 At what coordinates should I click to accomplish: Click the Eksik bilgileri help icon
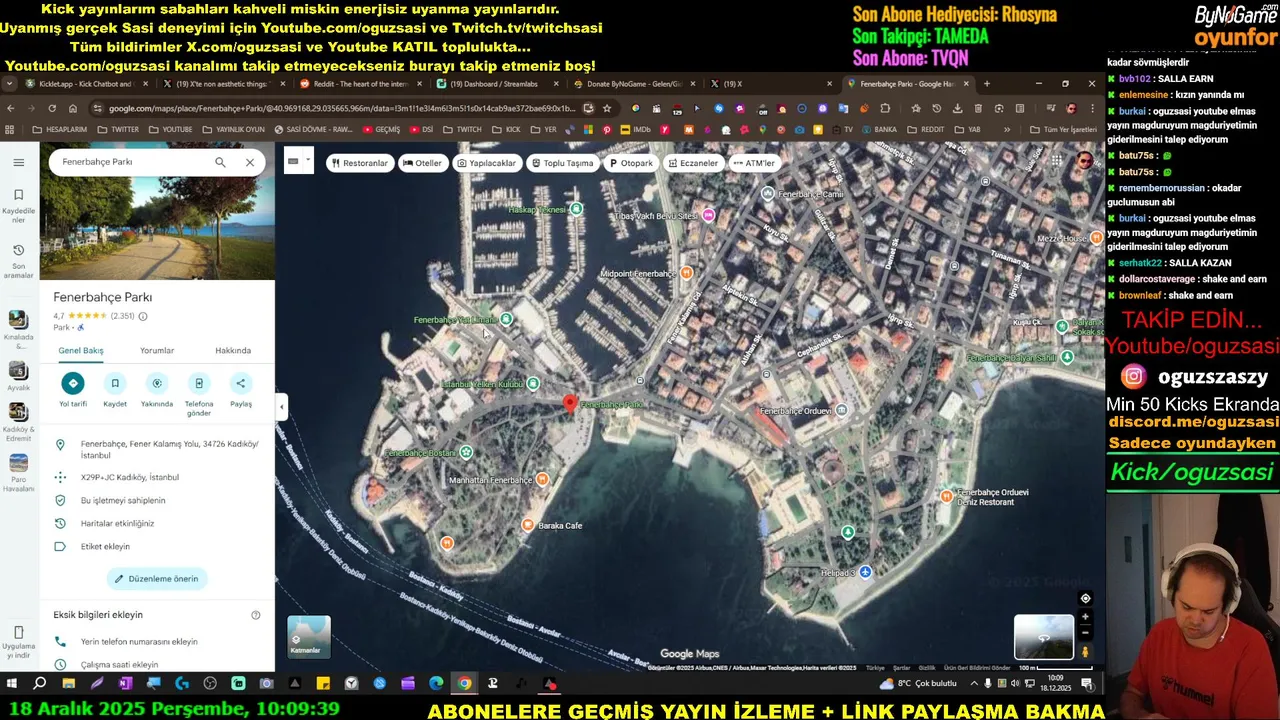256,615
